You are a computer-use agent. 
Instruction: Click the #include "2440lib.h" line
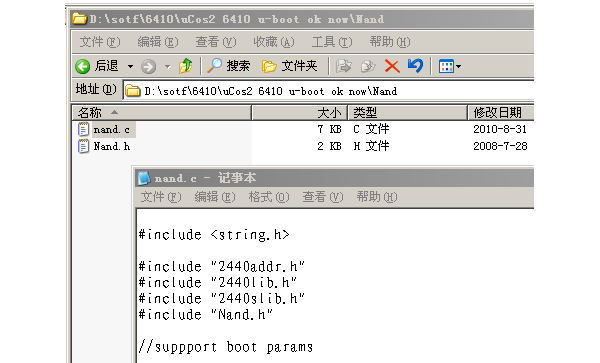[218, 282]
